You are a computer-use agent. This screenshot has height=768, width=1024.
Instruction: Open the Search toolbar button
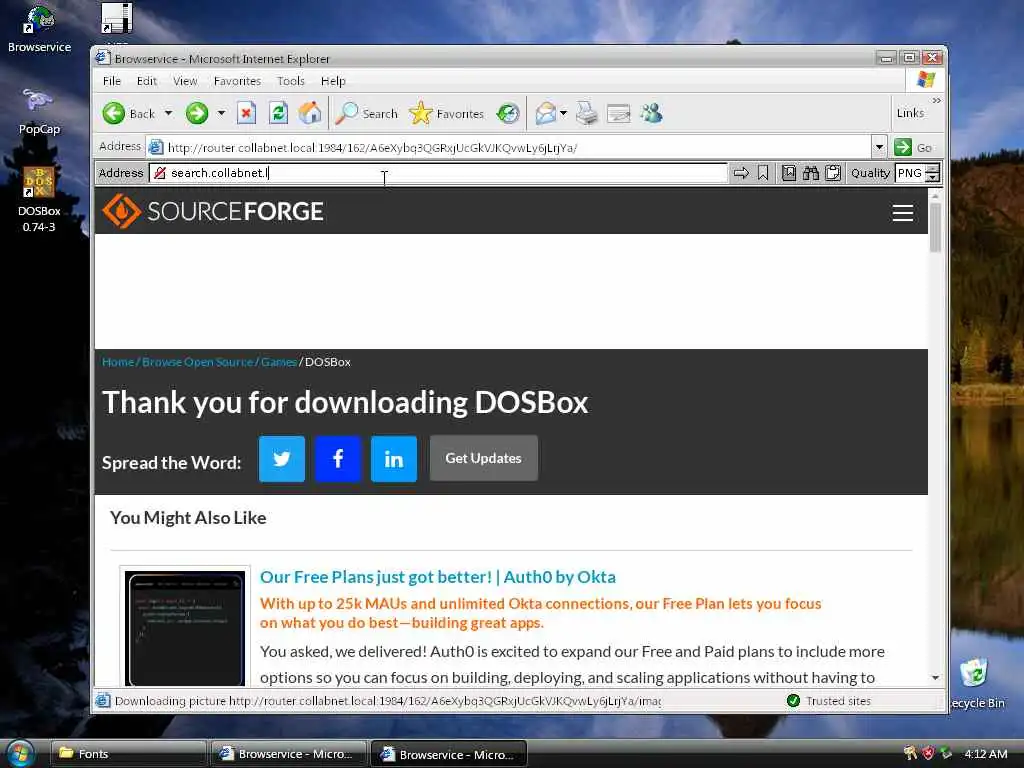click(367, 114)
